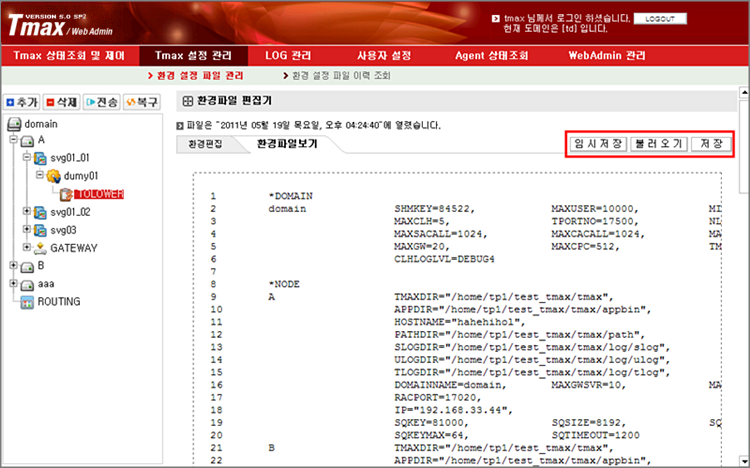This screenshot has width=750, height=468.
Task: Click node B drive icon
Action: click(27, 267)
